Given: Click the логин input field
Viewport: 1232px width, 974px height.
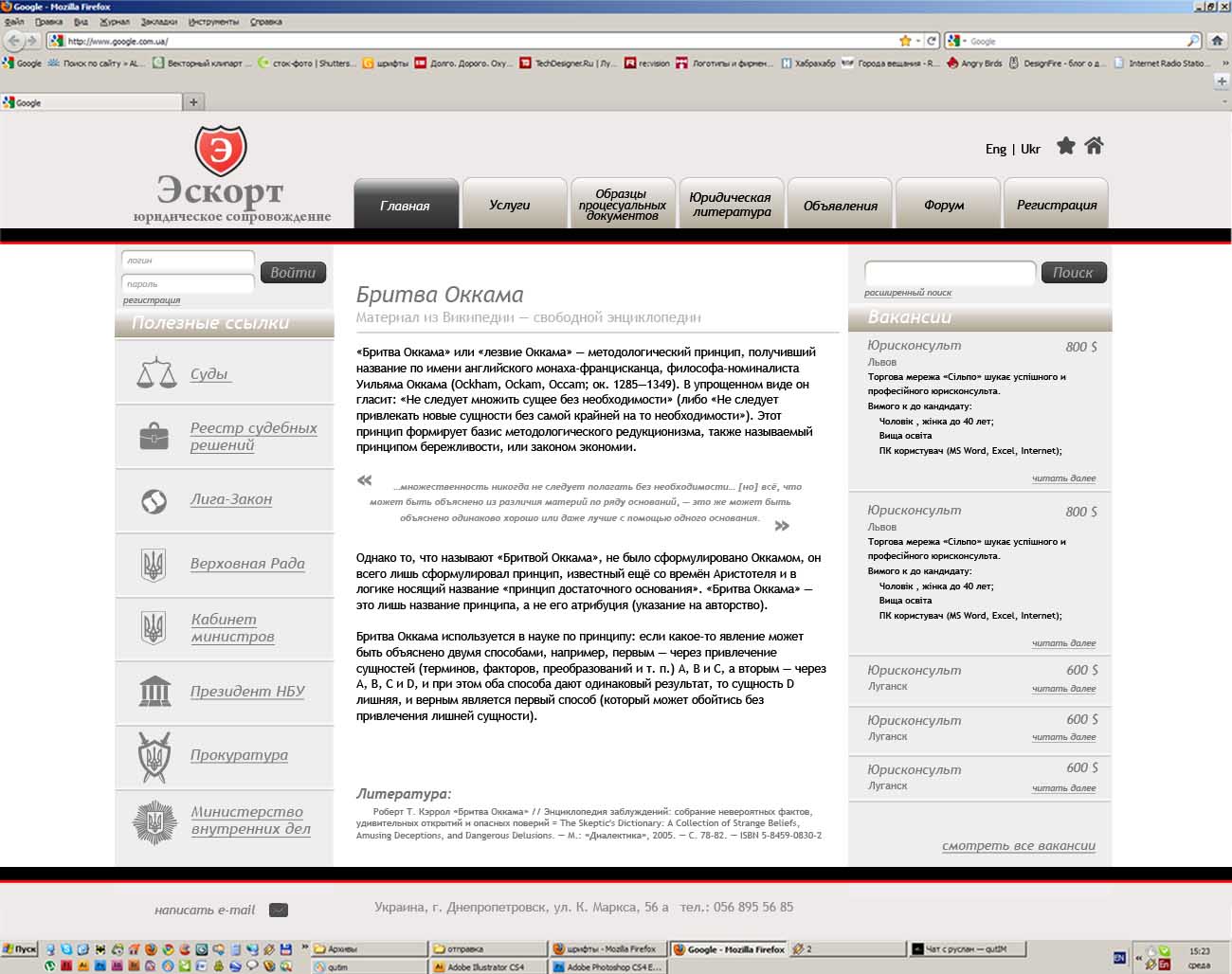Looking at the screenshot, I should pyautogui.click(x=188, y=261).
